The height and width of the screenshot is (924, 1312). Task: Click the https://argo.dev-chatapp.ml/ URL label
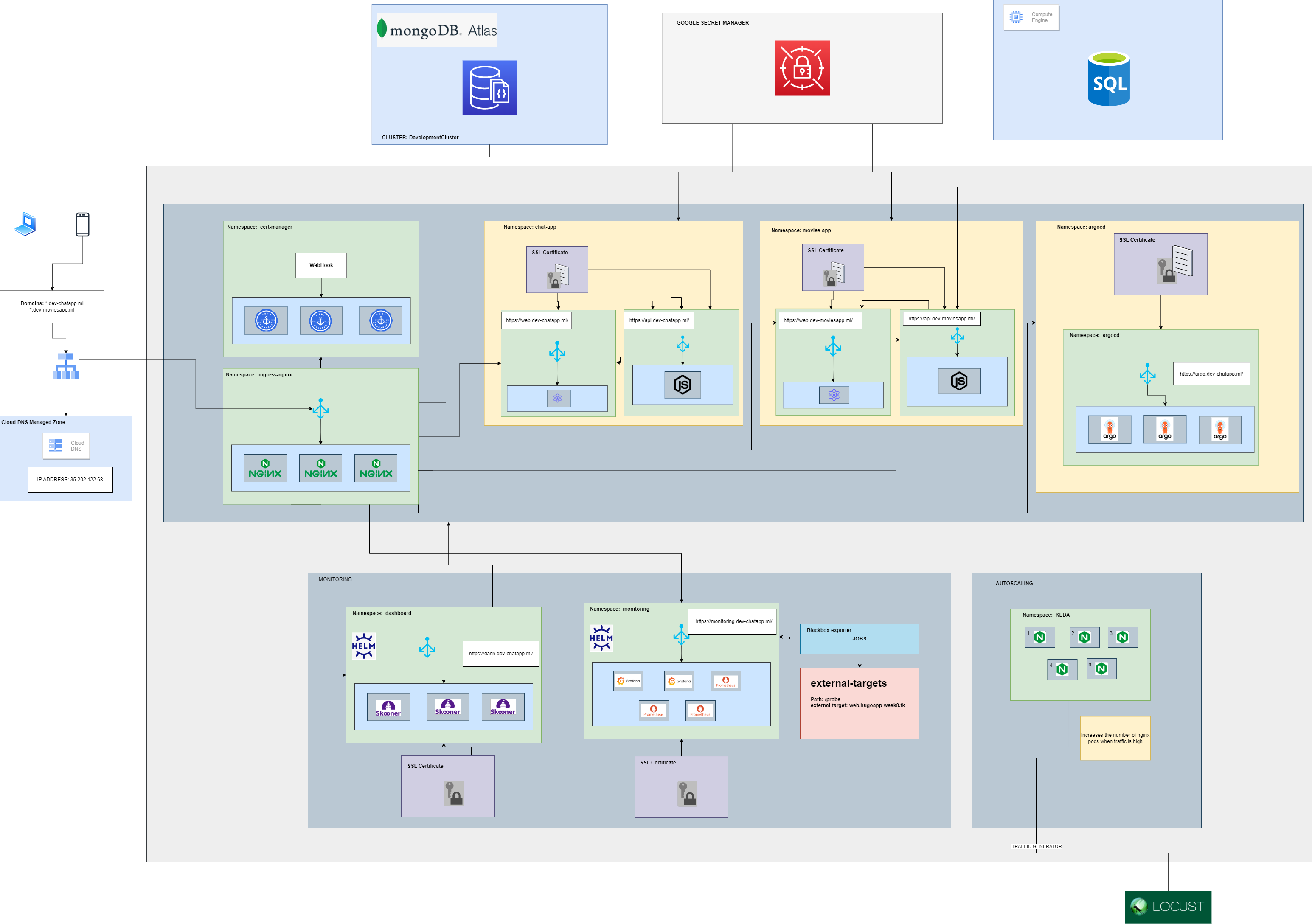[1211, 374]
